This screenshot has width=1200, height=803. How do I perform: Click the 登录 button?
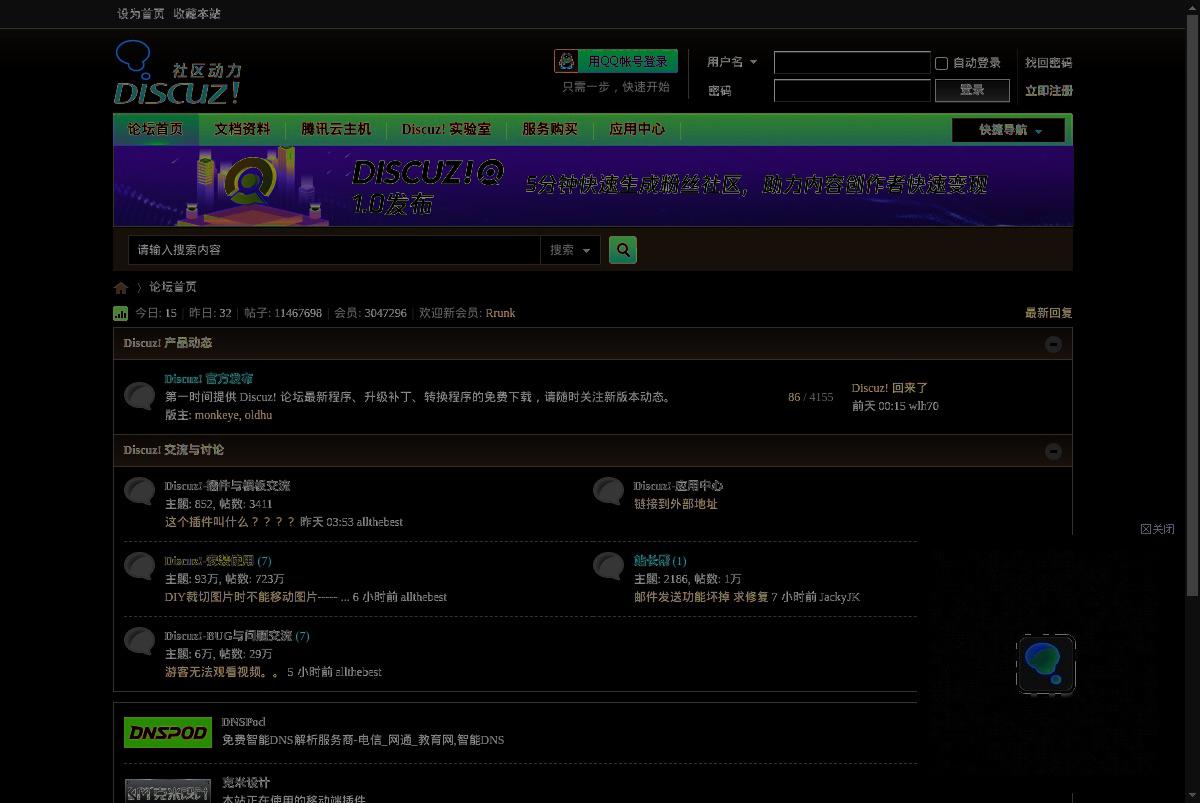click(x=971, y=90)
